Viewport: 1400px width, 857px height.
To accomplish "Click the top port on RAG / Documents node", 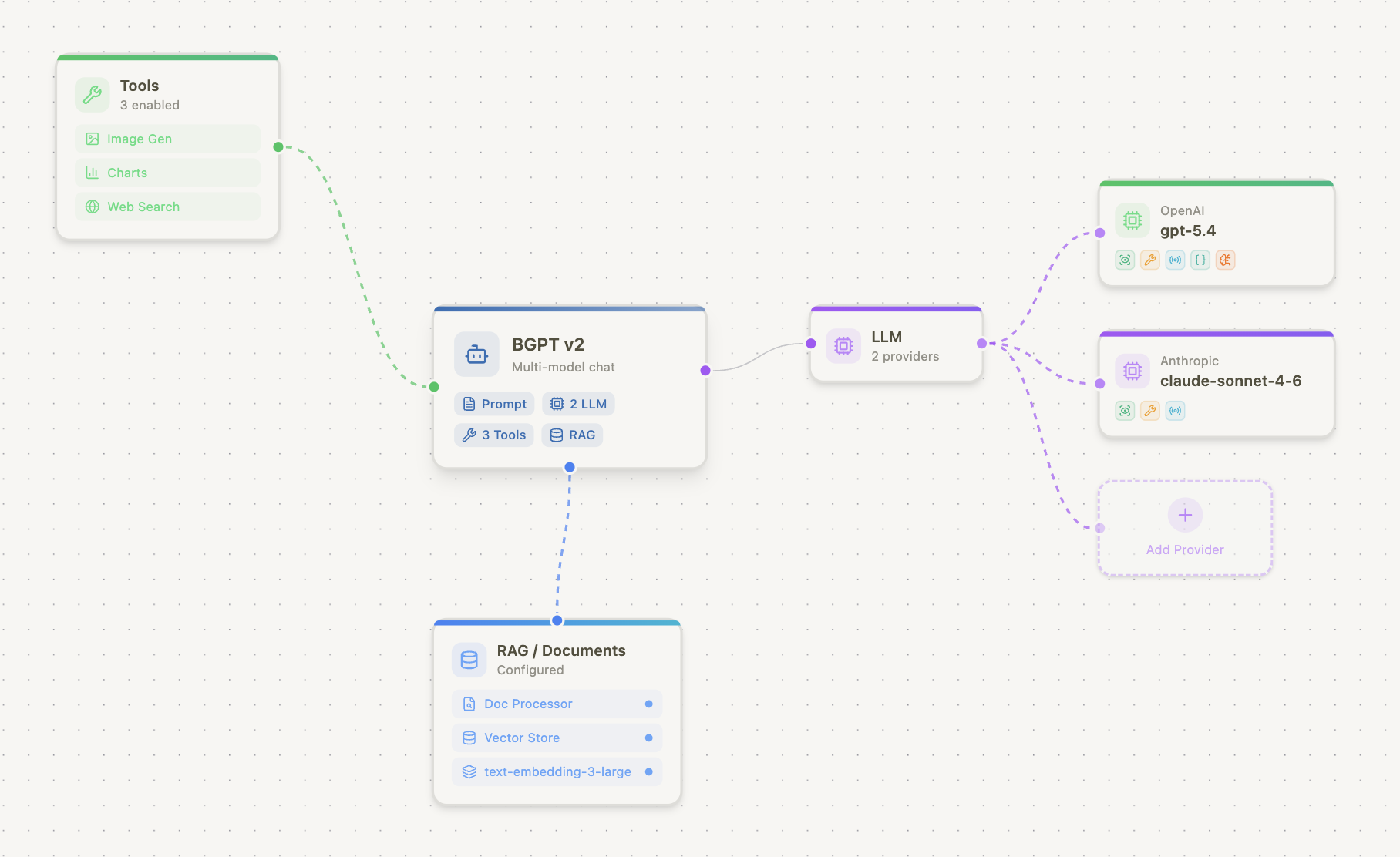I will tap(557, 620).
